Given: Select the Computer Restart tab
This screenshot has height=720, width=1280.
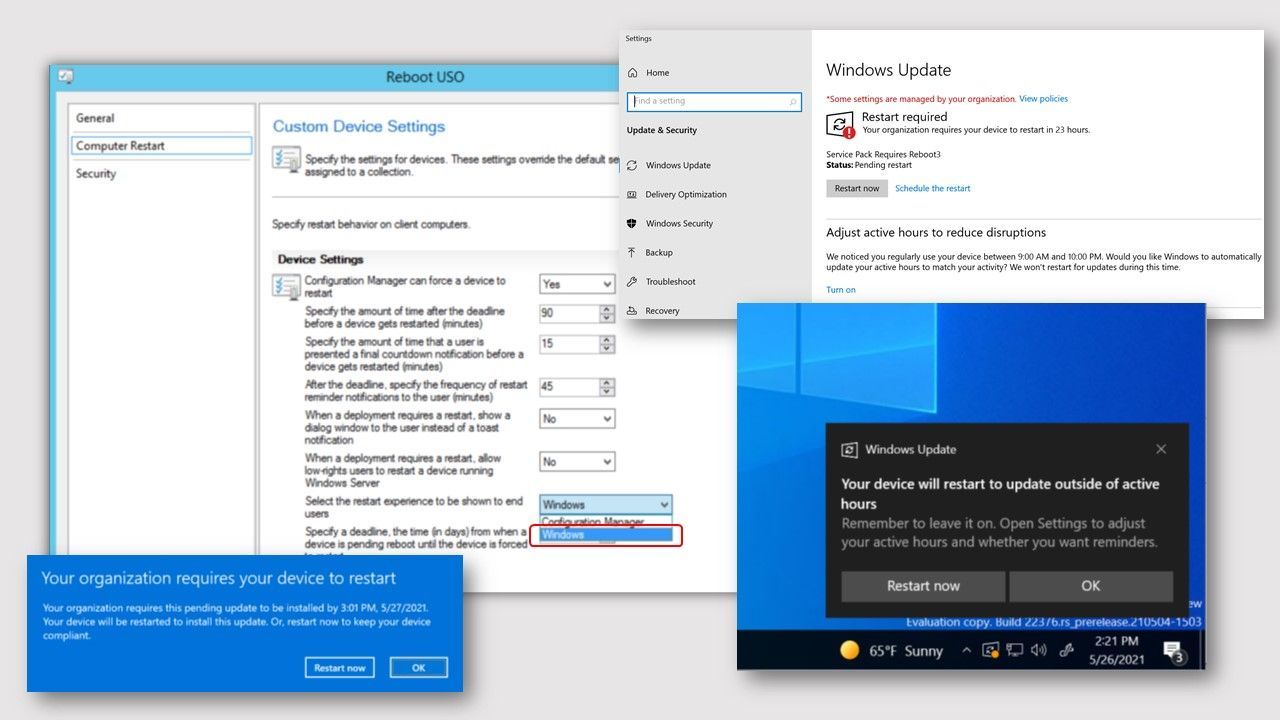Looking at the screenshot, I should click(162, 146).
